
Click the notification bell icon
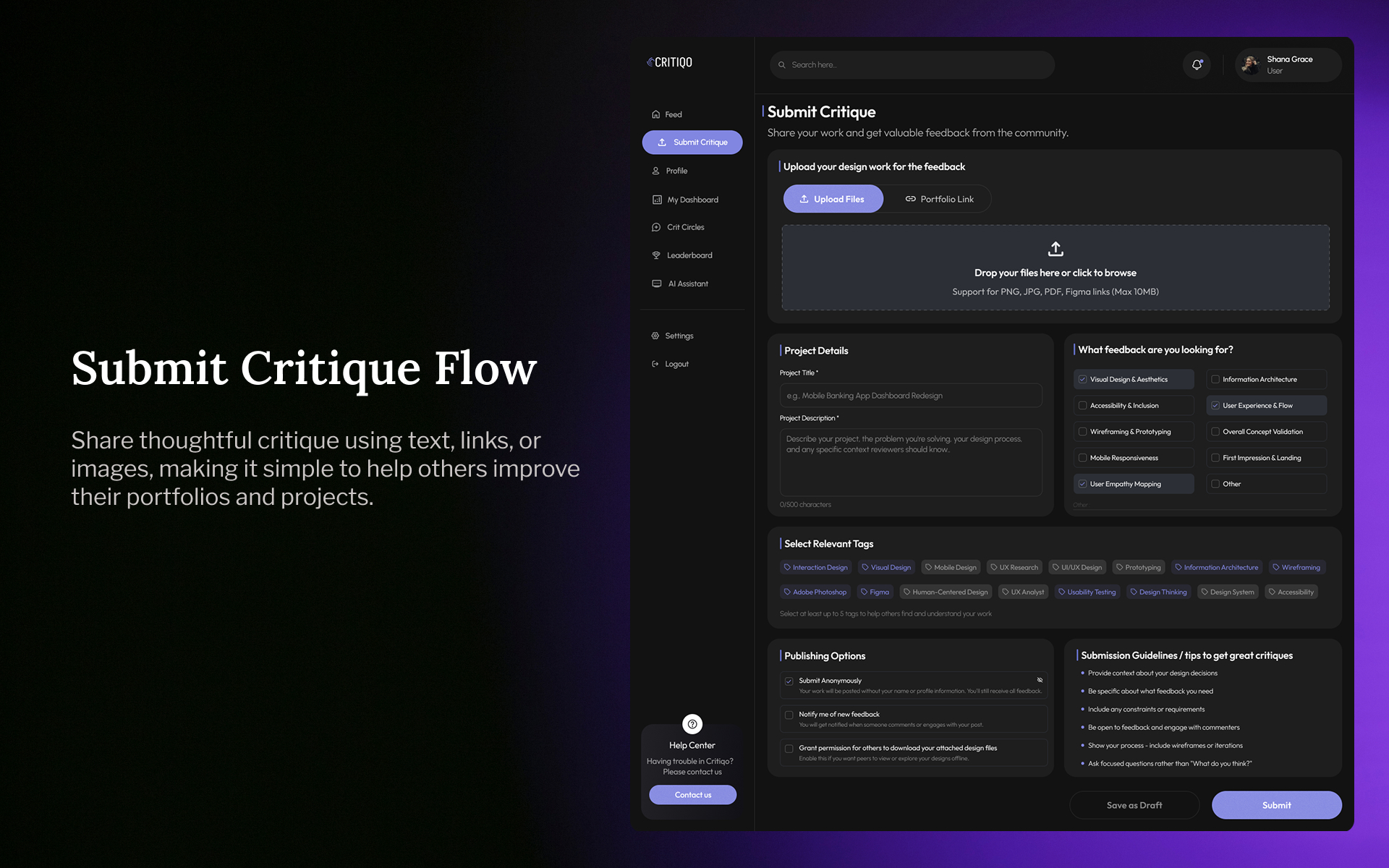click(x=1197, y=65)
